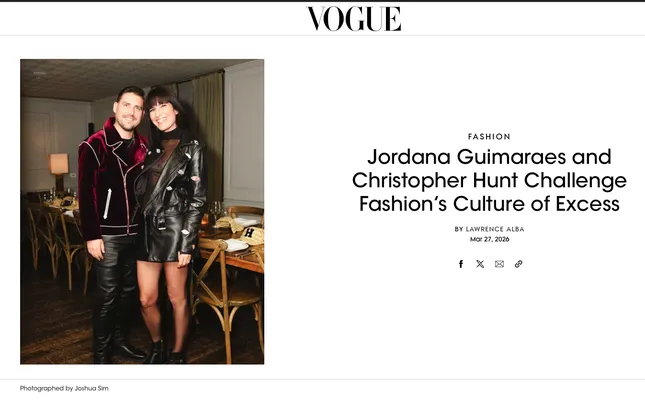Viewport: 645px width, 411px height.
Task: Click 'Christopher Hunt' in the headline
Action: click(435, 180)
